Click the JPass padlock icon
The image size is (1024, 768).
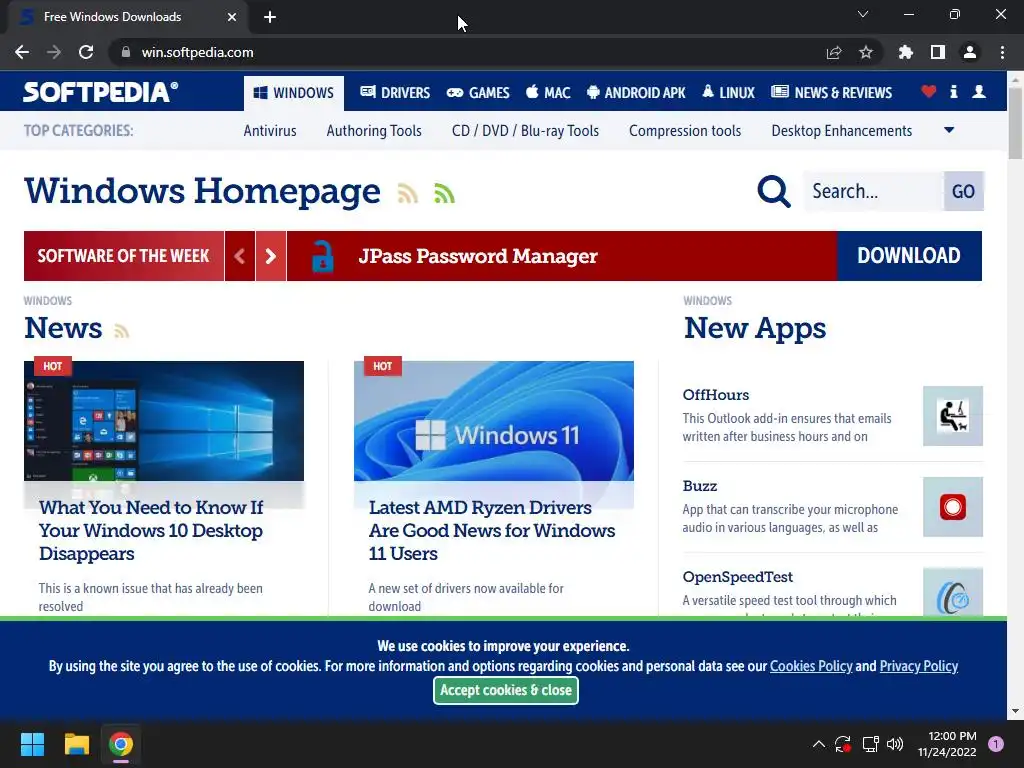click(x=323, y=256)
